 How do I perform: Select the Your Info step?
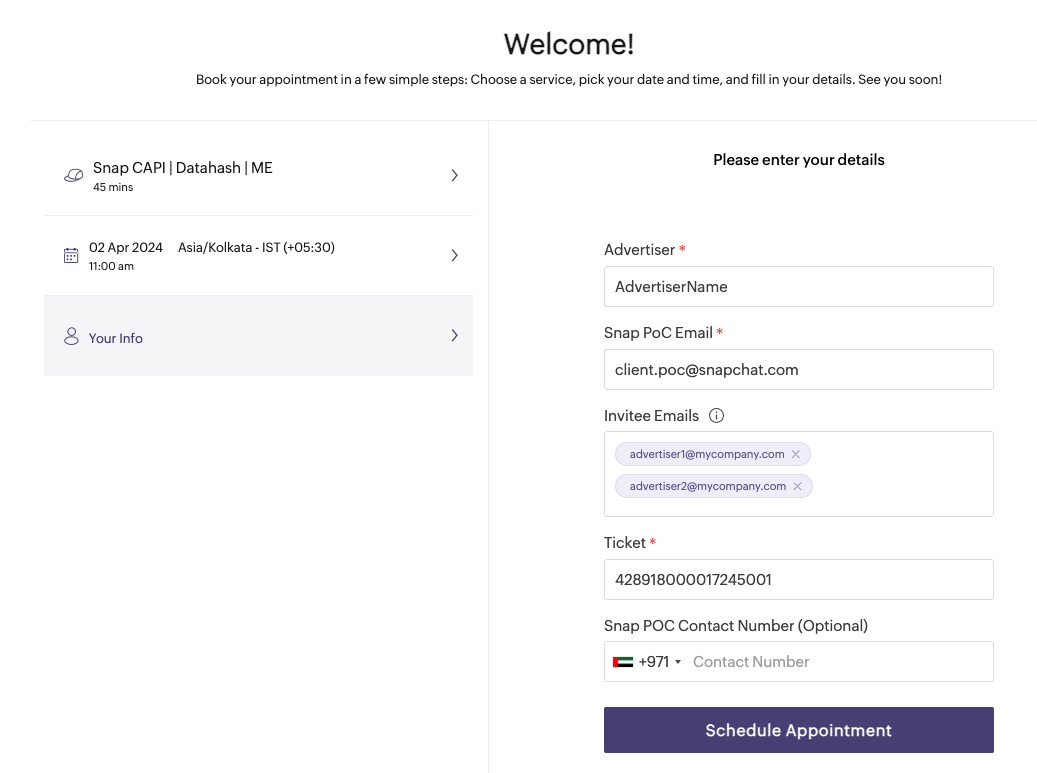click(259, 335)
